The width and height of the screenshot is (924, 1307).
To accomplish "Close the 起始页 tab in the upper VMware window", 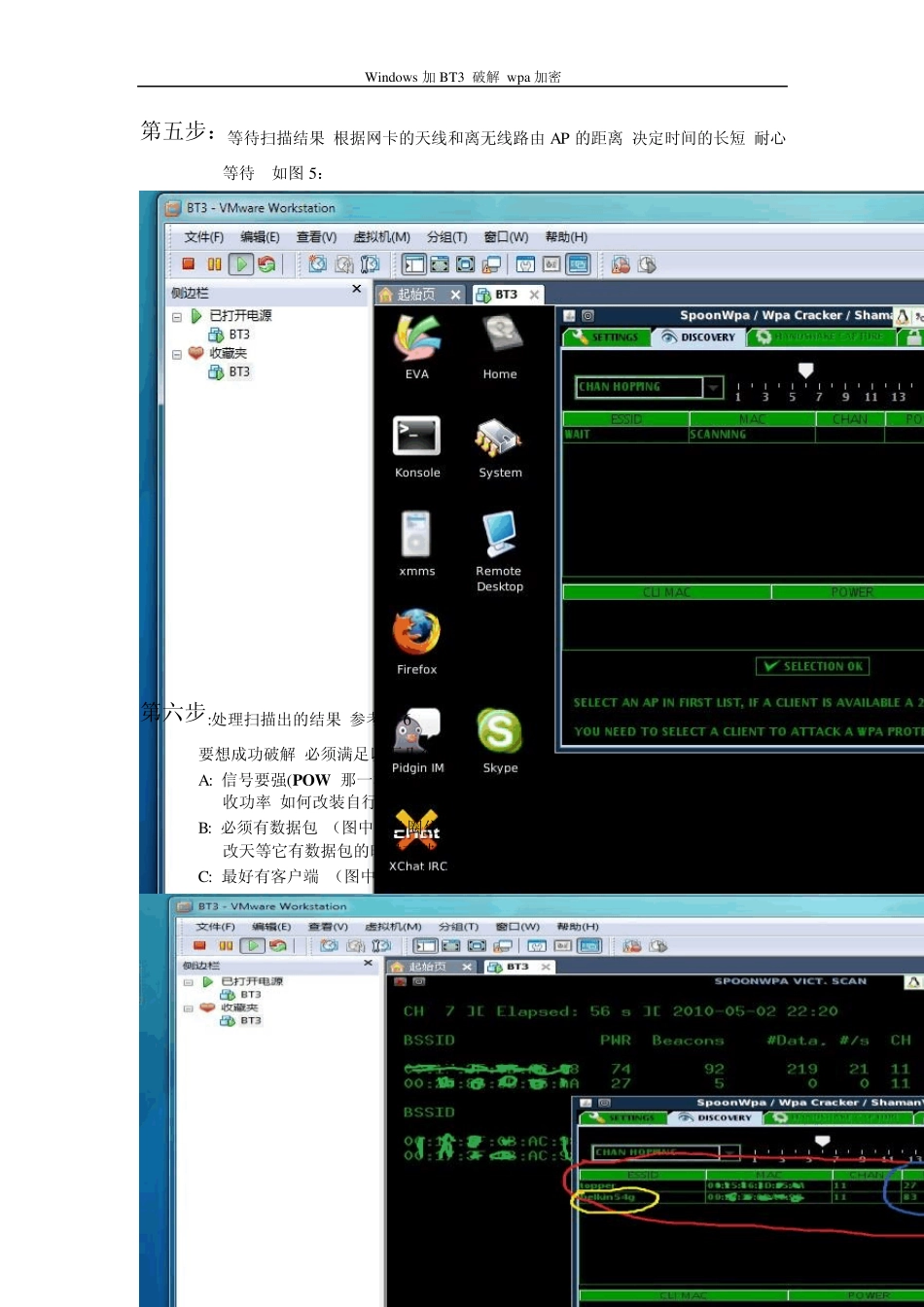I will [x=455, y=295].
